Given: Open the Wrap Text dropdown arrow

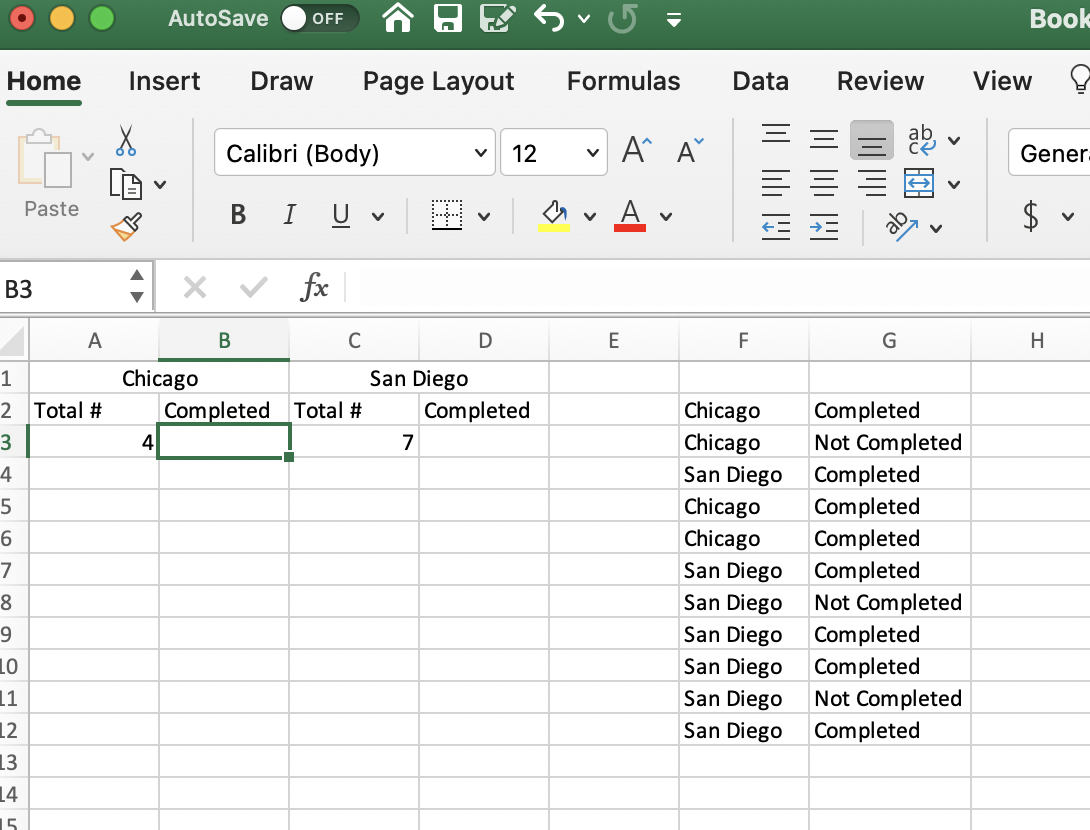Looking at the screenshot, I should coord(954,141).
